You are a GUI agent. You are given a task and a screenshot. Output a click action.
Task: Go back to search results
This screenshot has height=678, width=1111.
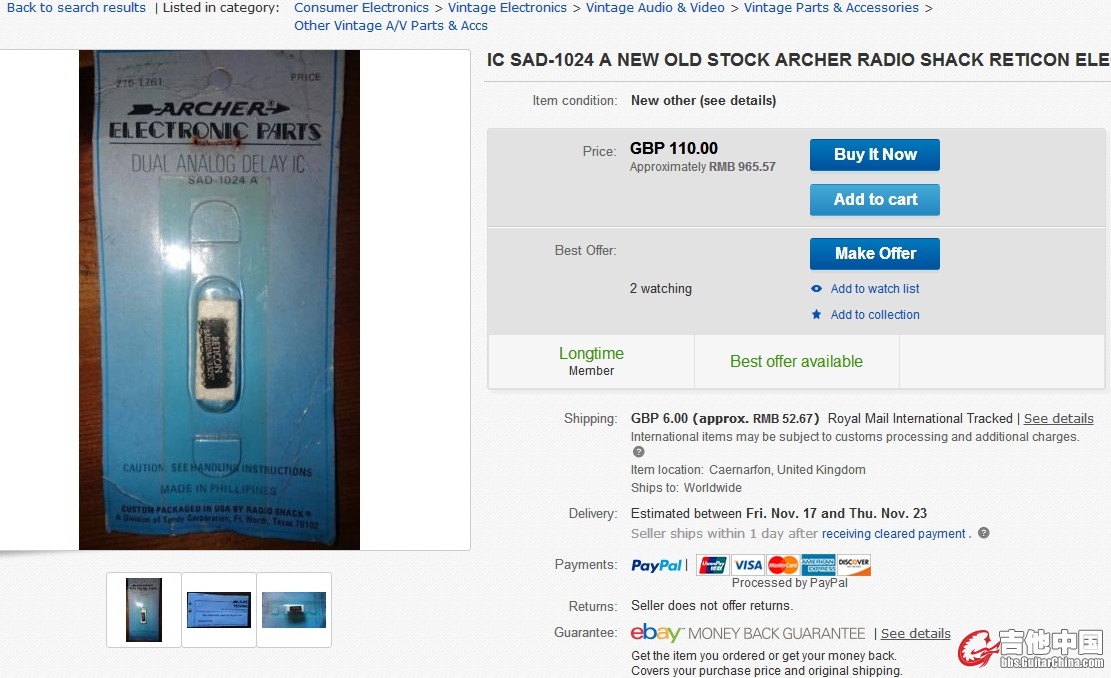pos(76,8)
